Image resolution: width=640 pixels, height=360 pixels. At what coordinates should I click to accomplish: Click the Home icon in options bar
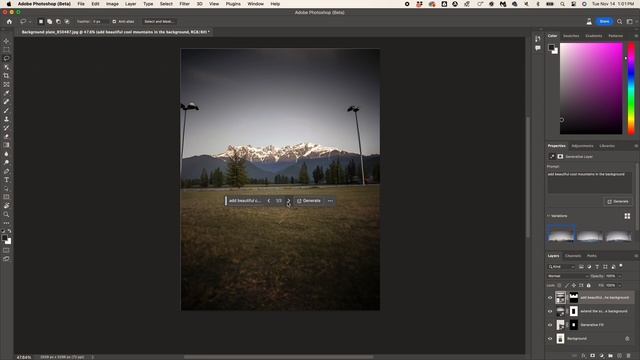[x=9, y=21]
